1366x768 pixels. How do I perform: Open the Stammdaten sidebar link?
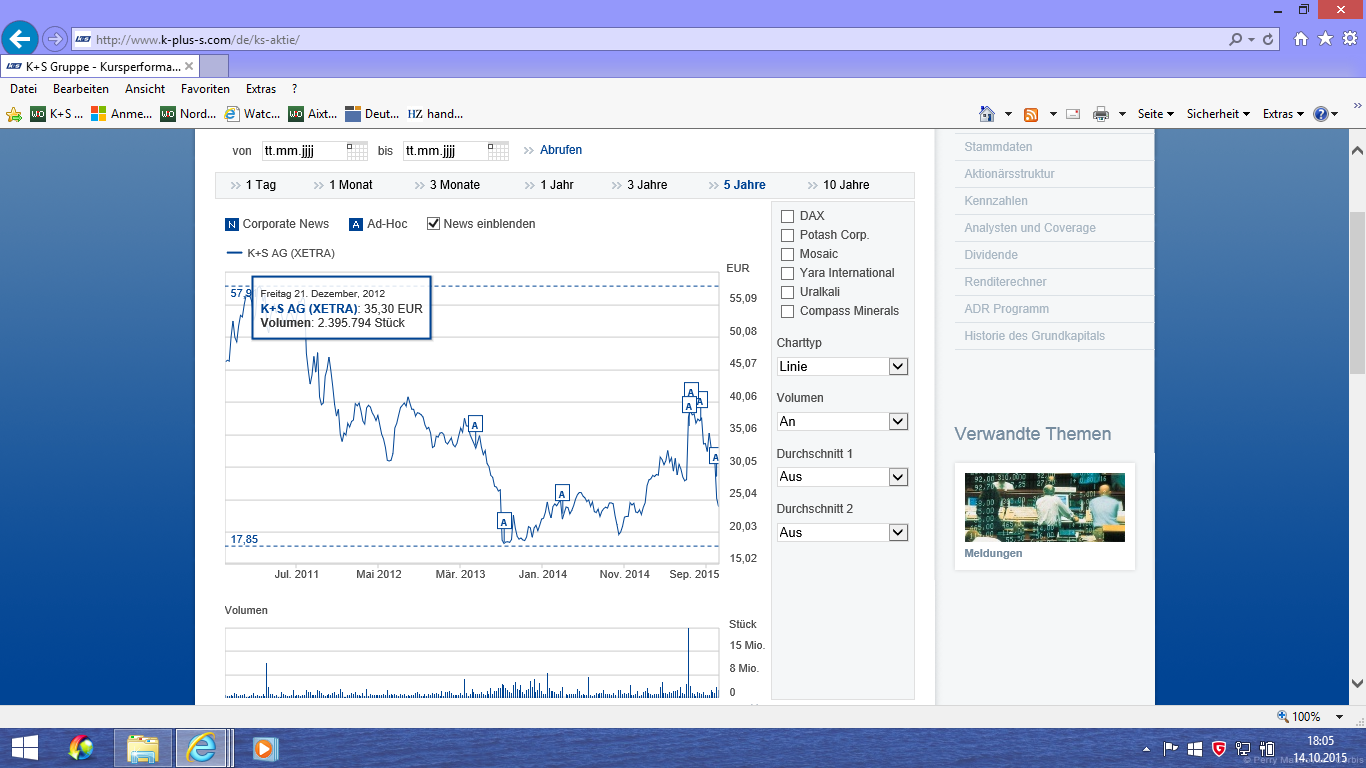click(x=998, y=147)
